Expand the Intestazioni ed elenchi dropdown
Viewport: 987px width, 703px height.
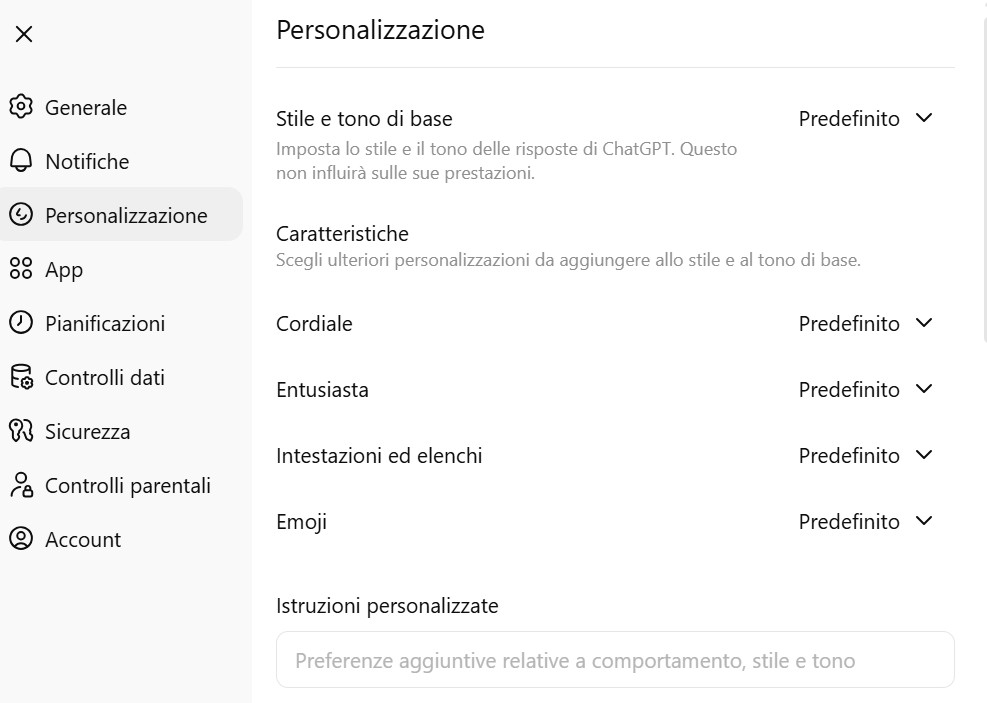865,456
